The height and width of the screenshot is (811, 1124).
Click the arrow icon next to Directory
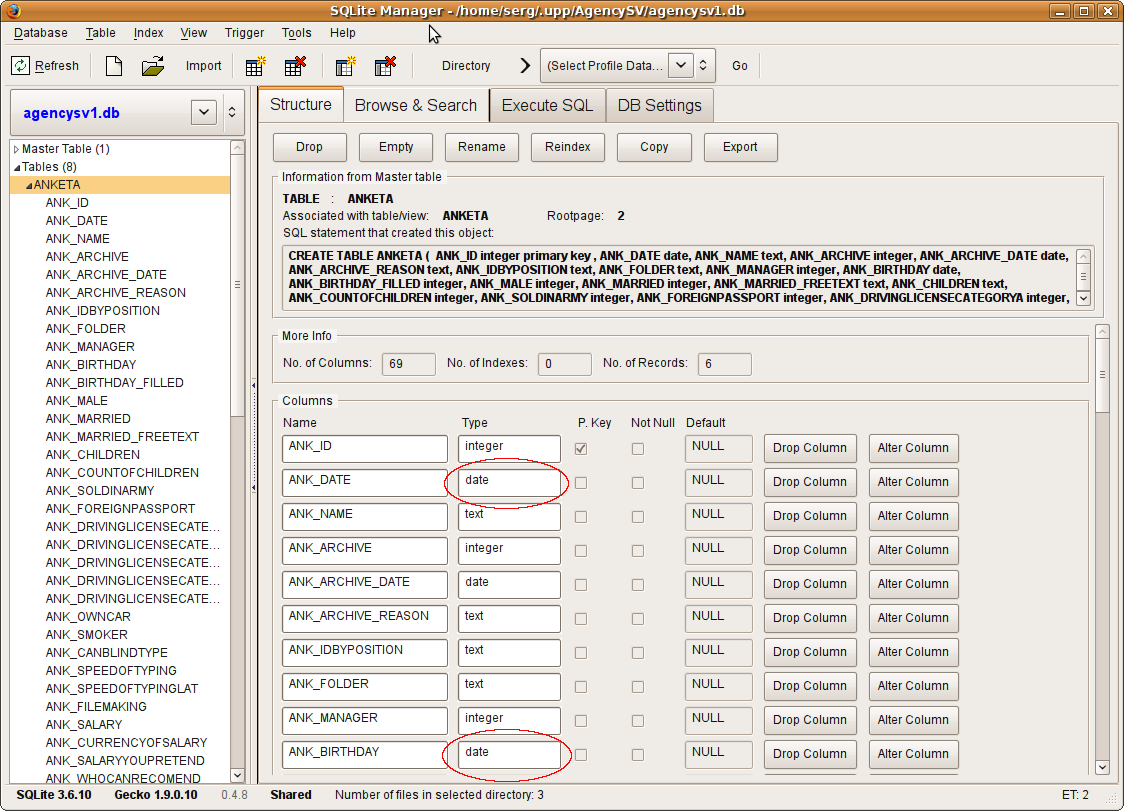coord(525,66)
